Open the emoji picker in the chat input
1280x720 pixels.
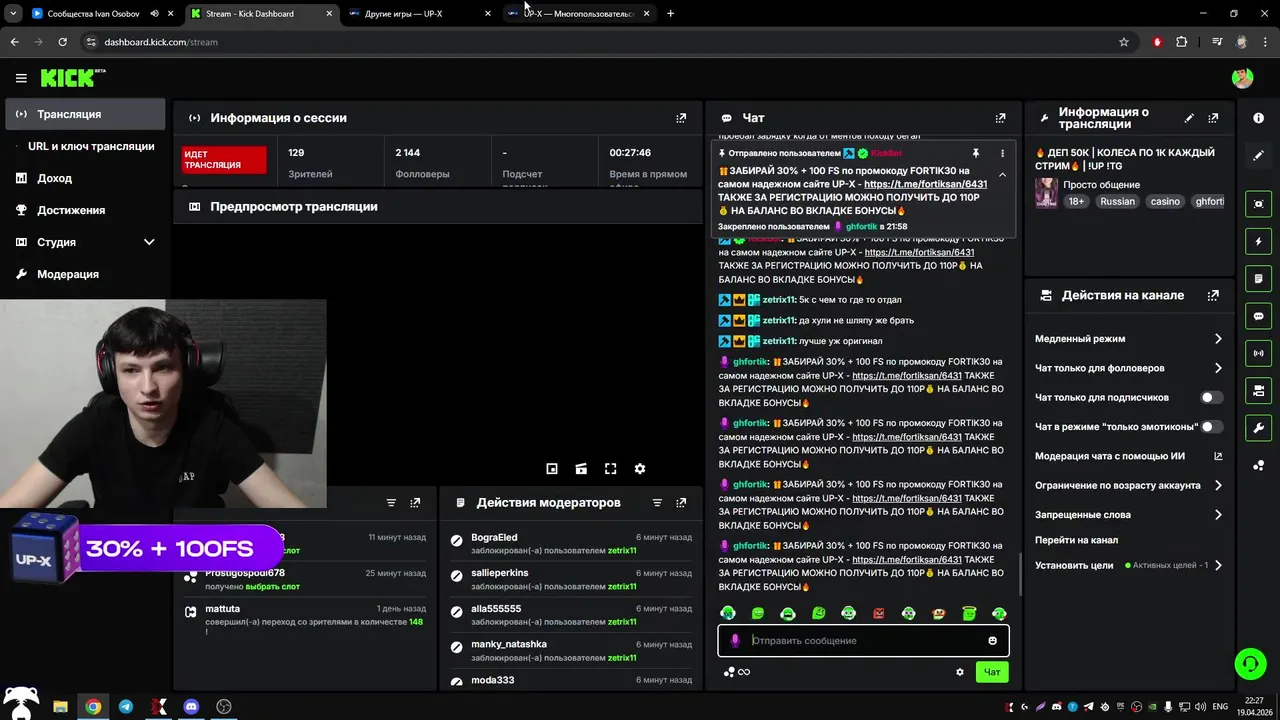992,641
